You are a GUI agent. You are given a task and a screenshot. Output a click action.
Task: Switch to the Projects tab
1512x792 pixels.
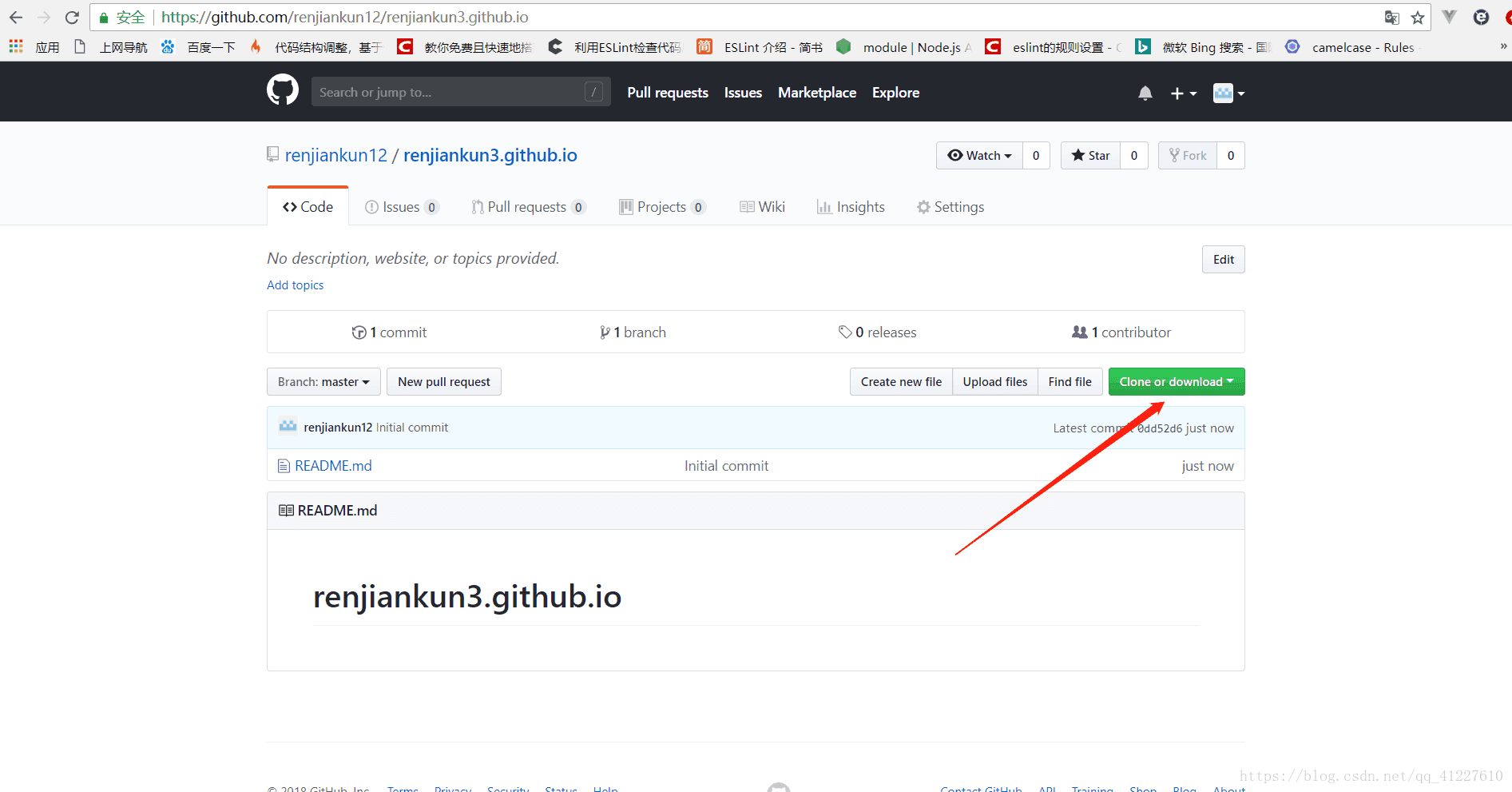662,207
